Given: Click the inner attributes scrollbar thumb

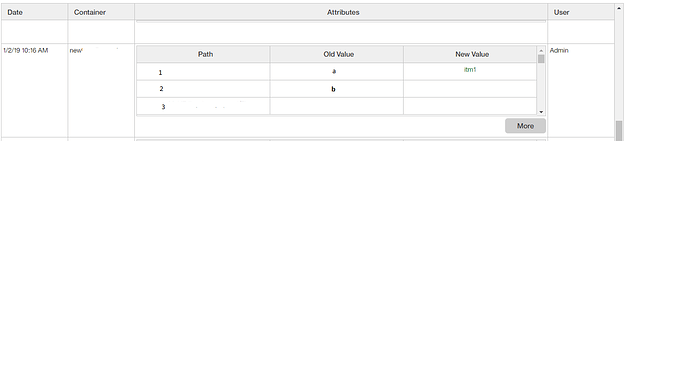Looking at the screenshot, I should coord(541,59).
